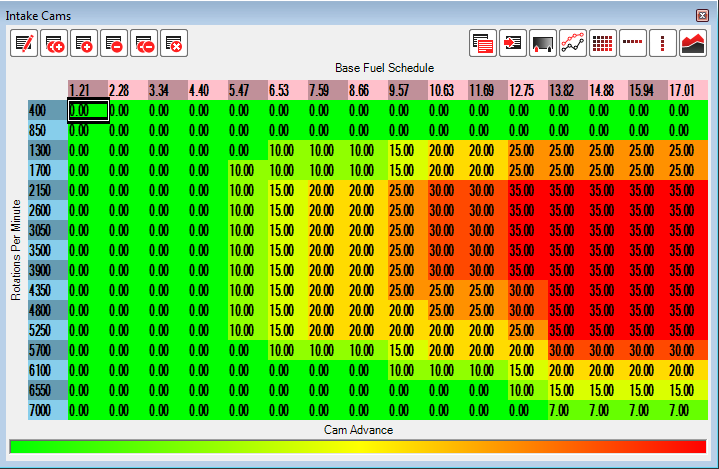Image resolution: width=719 pixels, height=469 pixels.
Task: Select the 6550 RPM row header
Action: (48, 390)
